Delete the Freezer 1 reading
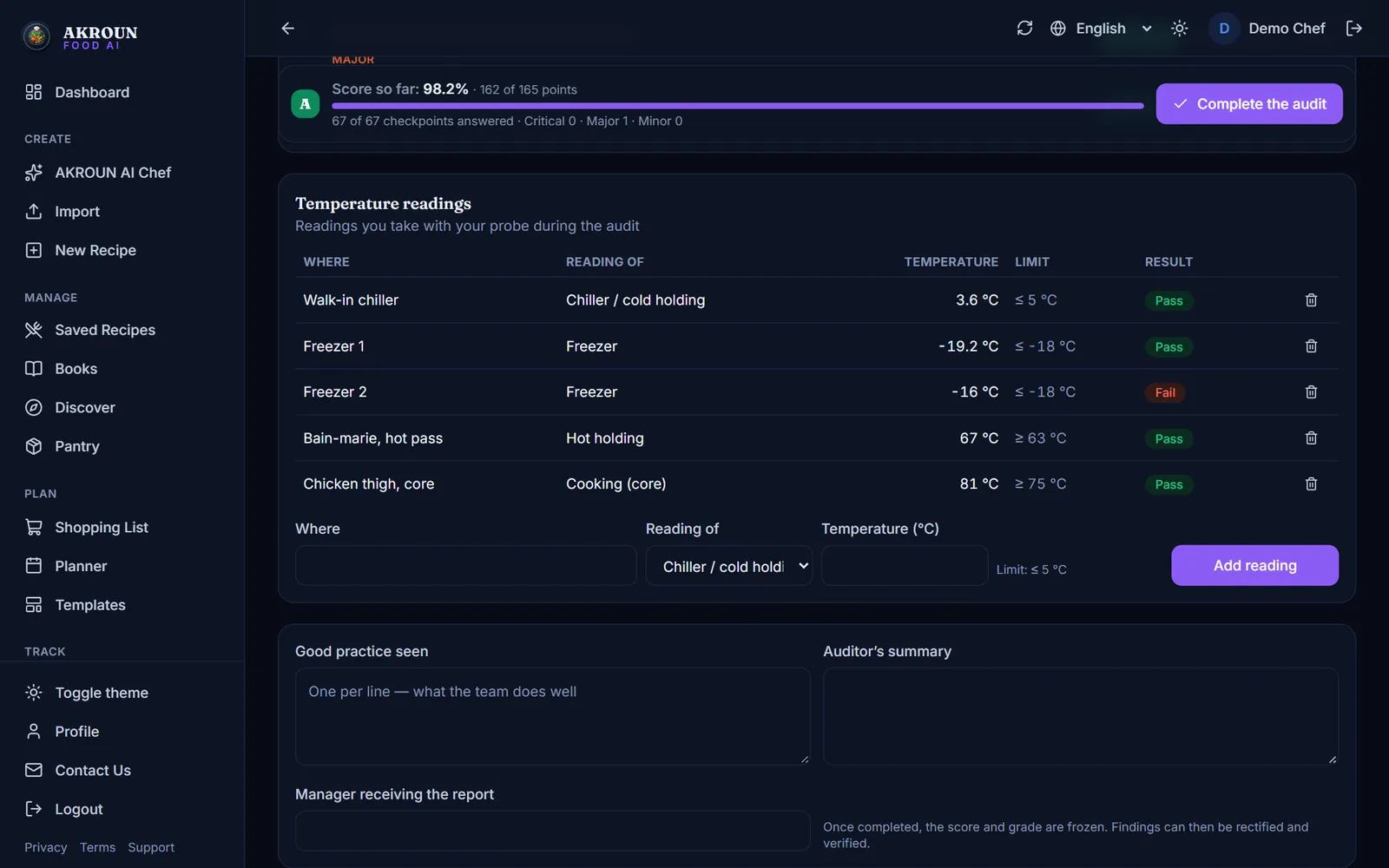This screenshot has height=868, width=1389. 1311,346
